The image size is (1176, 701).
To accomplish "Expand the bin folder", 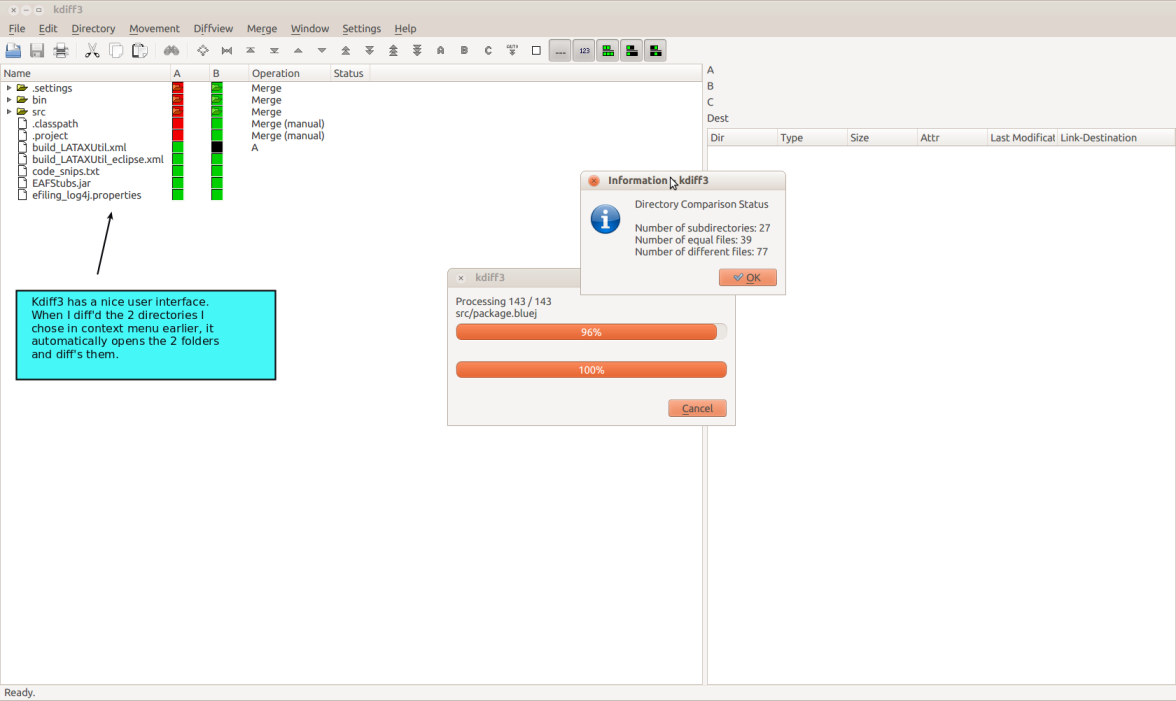I will point(9,100).
